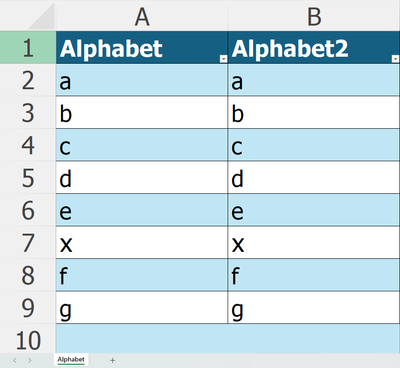Click the Select All corner triangle
Image resolution: width=400 pixels, height=368 pixels.
click(x=41, y=16)
